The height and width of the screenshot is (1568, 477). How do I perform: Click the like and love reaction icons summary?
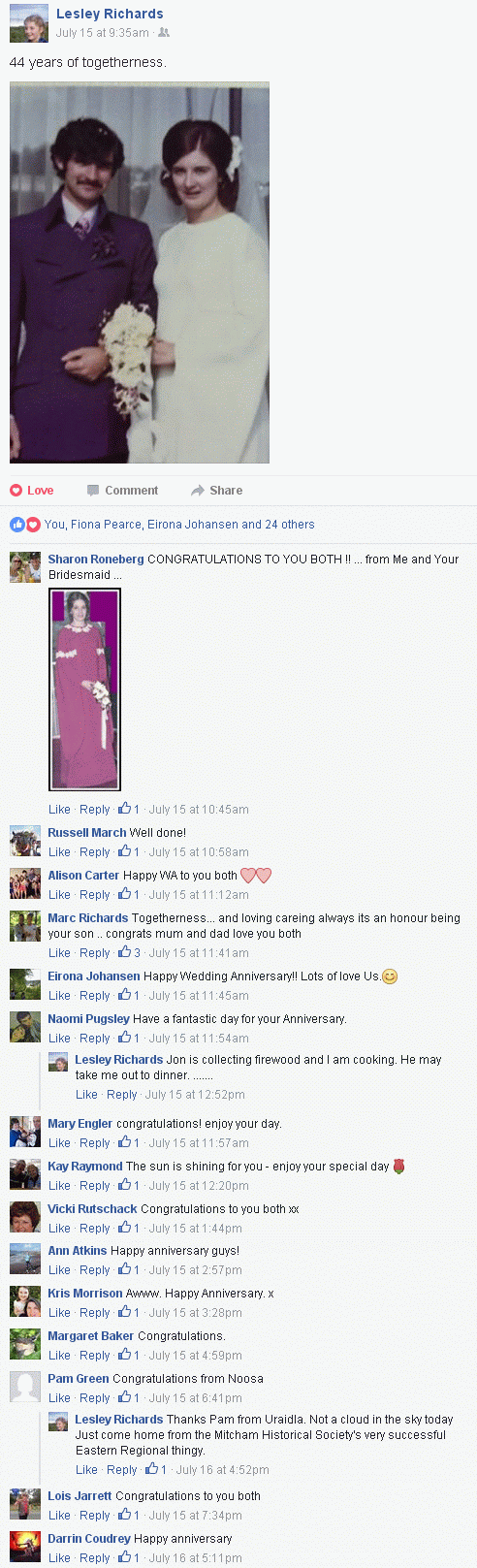pyautogui.click(x=24, y=525)
